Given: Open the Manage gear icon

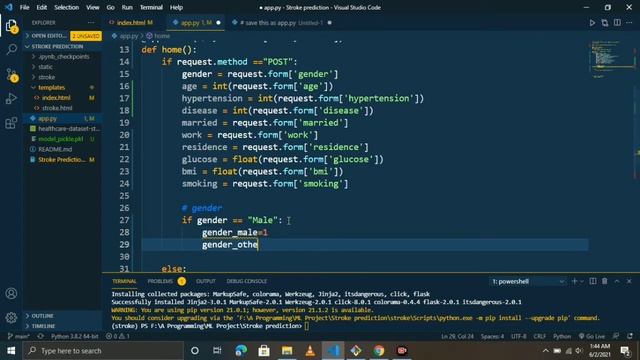Looking at the screenshot, I should tap(11, 318).
